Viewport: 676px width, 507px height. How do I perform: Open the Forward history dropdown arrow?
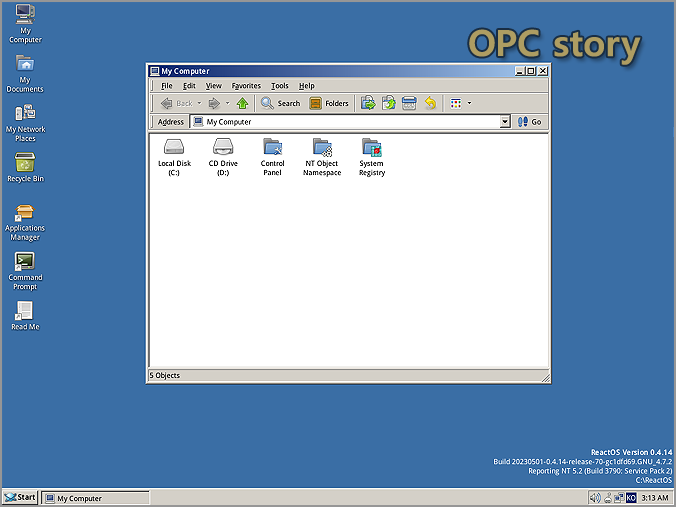pos(227,103)
